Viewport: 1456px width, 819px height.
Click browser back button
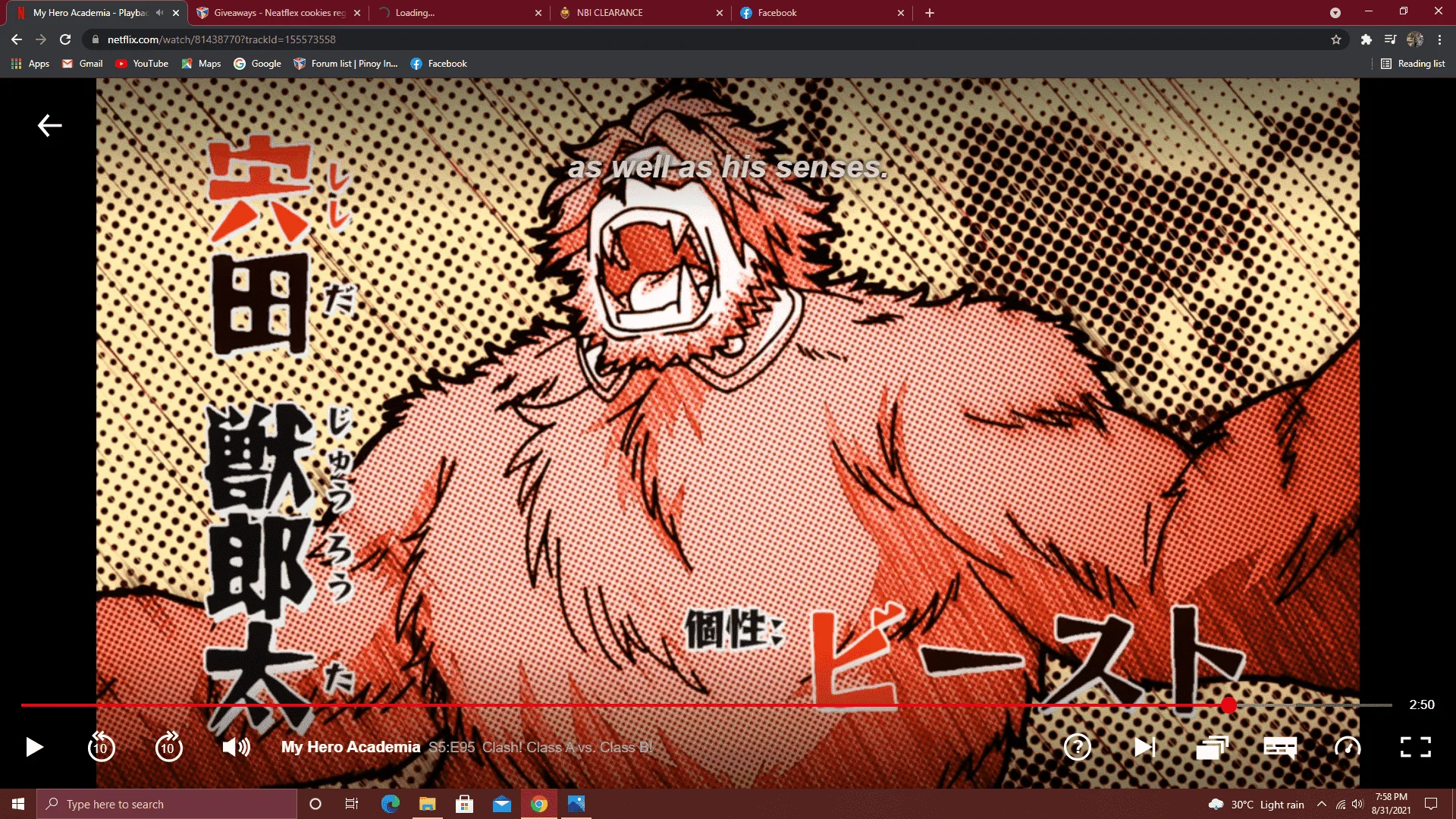pyautogui.click(x=17, y=39)
